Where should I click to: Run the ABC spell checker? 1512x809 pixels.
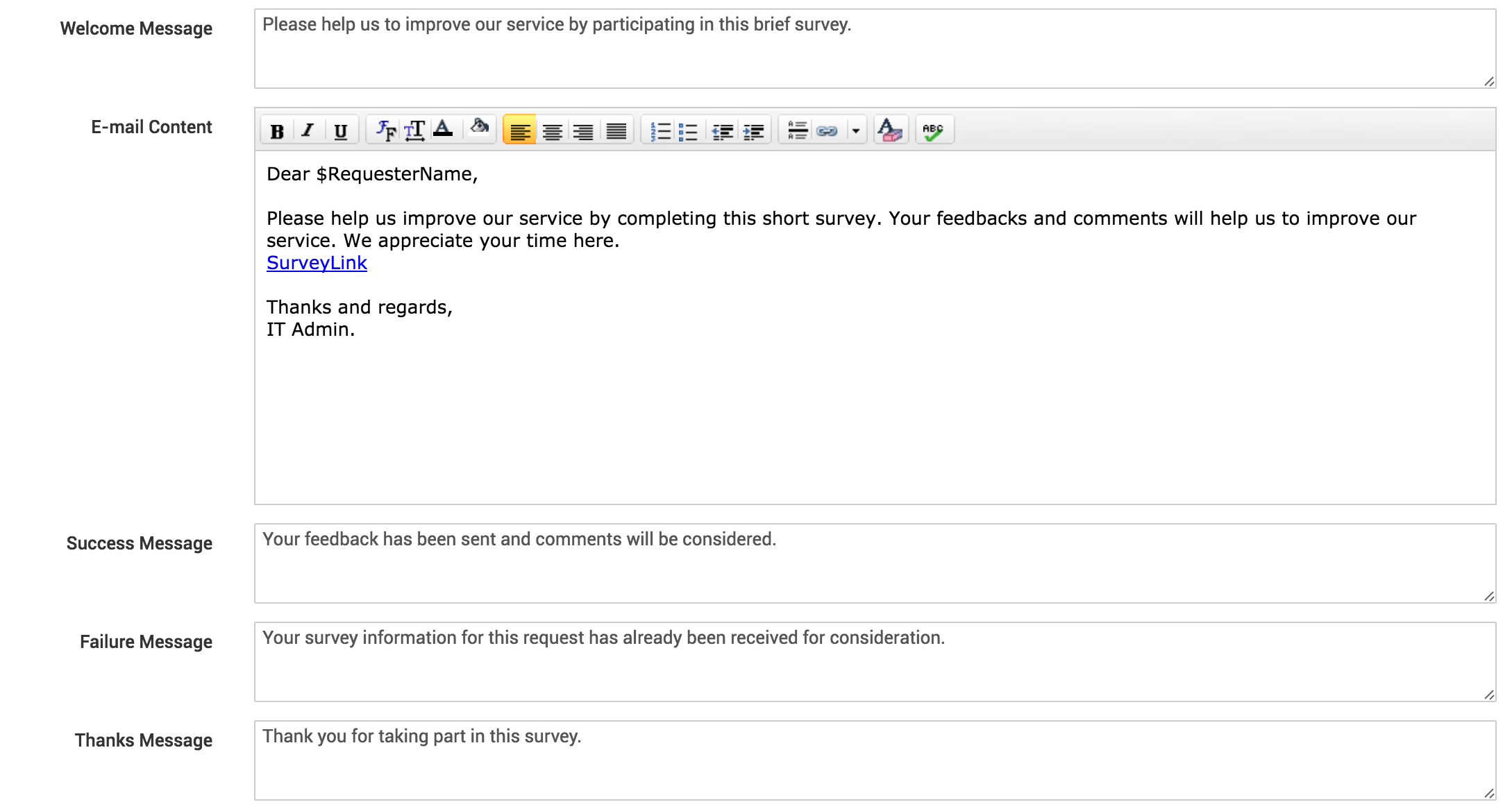[934, 130]
